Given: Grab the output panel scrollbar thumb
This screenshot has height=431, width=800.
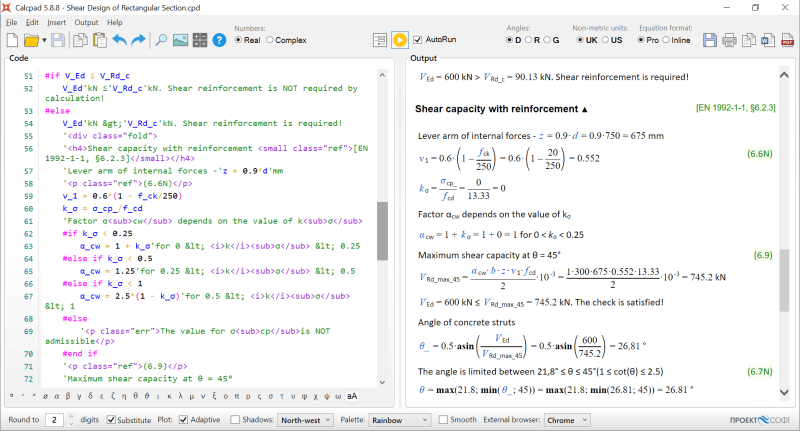Looking at the screenshot, I should point(784,281).
